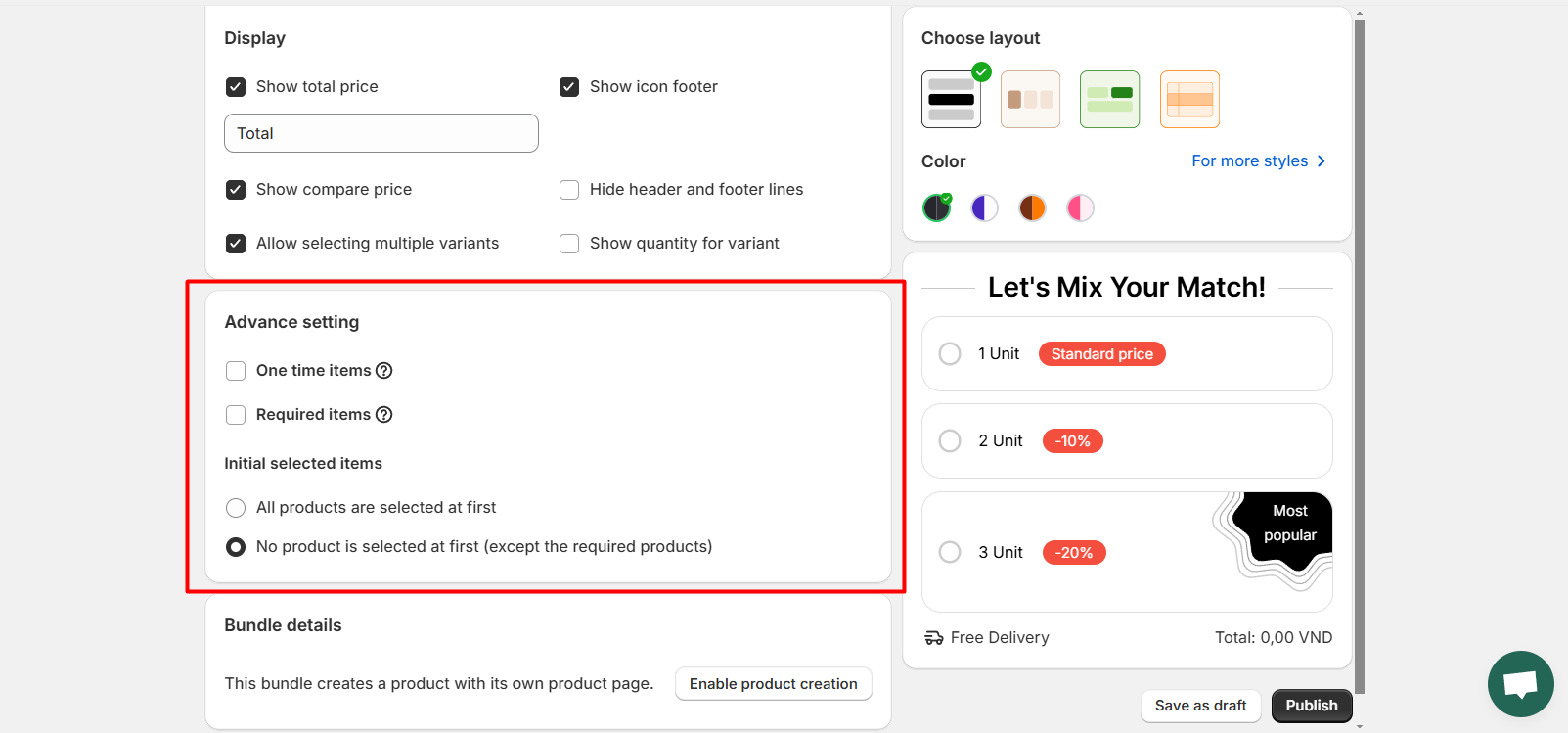Open help icon beside One time items

[384, 370]
